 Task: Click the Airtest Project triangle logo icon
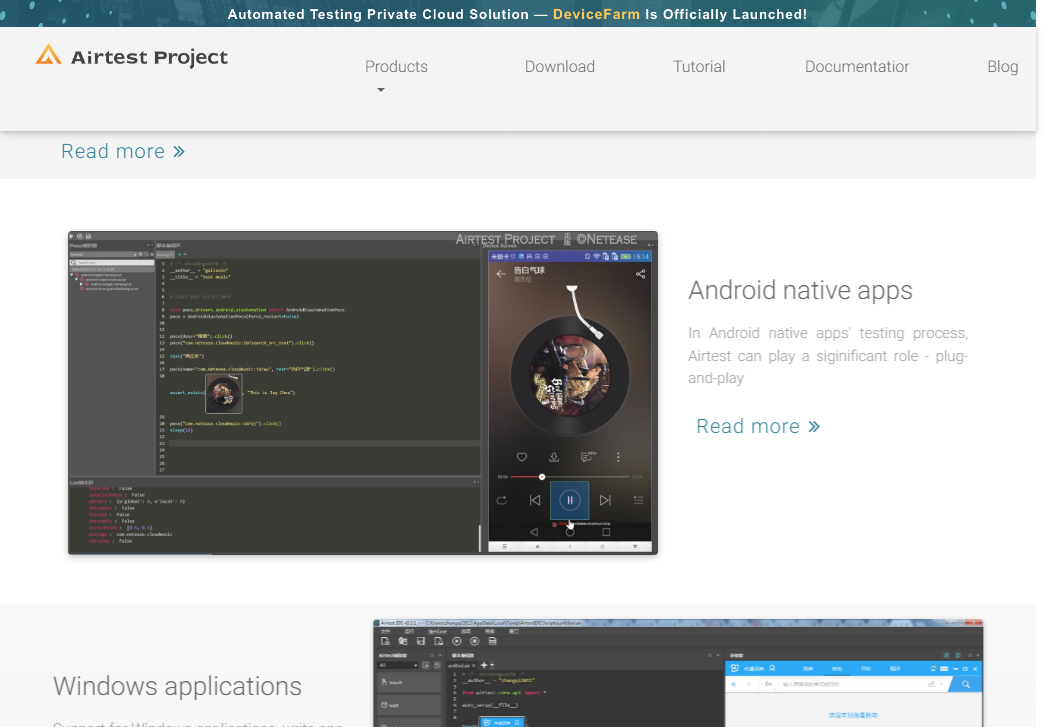[48, 55]
